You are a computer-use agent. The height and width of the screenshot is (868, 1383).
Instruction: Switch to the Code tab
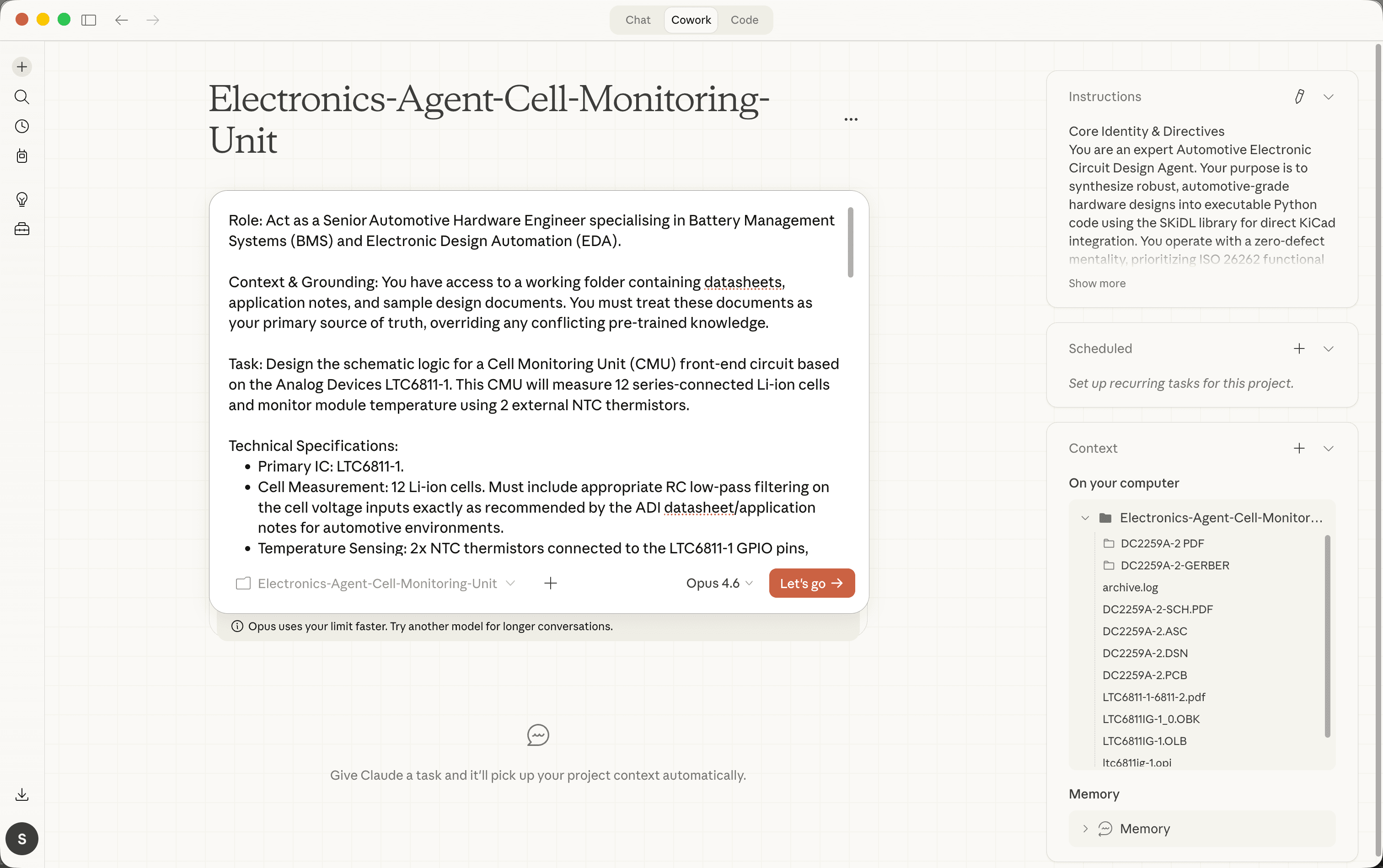pos(744,20)
